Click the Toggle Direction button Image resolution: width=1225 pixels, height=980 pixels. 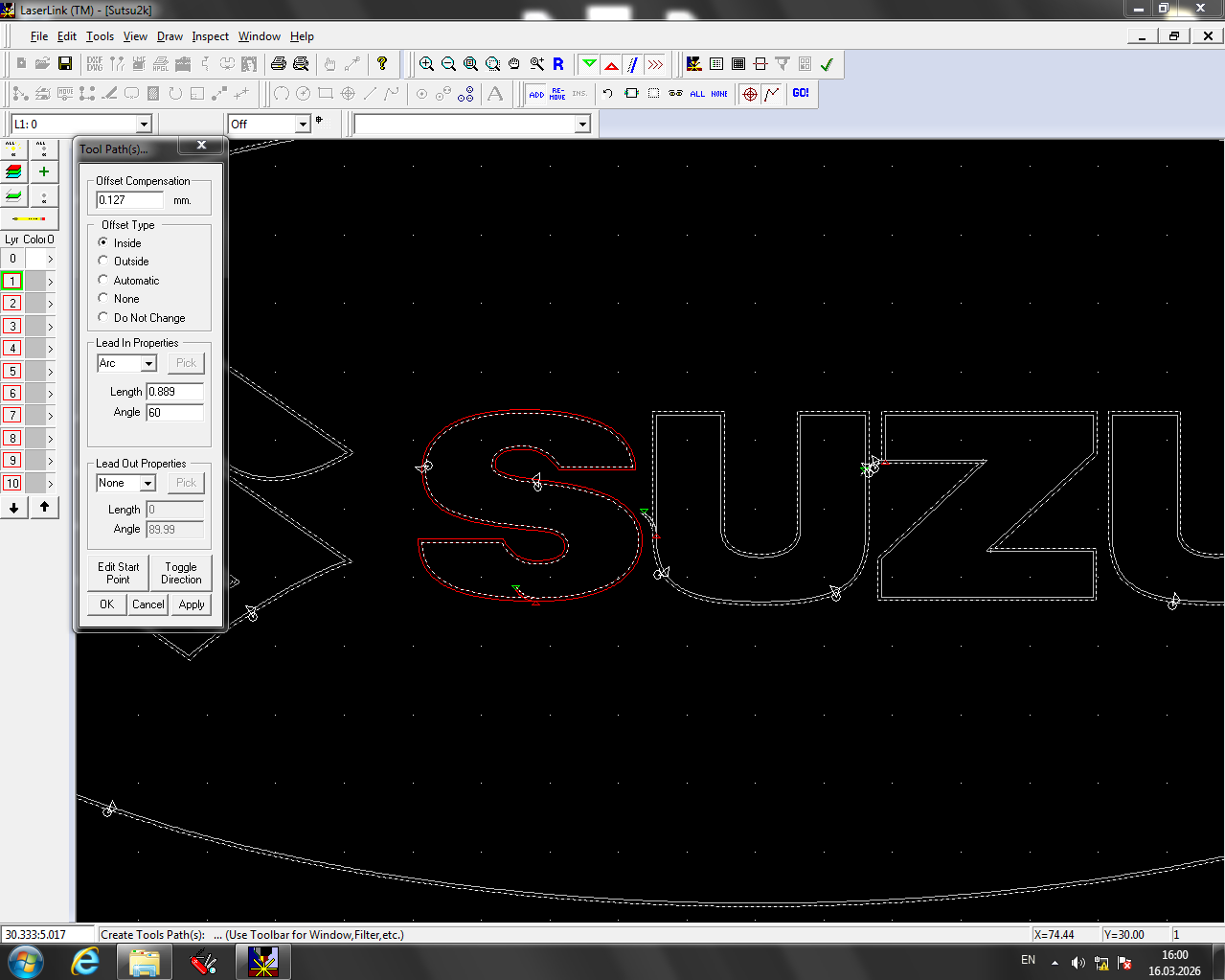pos(181,573)
